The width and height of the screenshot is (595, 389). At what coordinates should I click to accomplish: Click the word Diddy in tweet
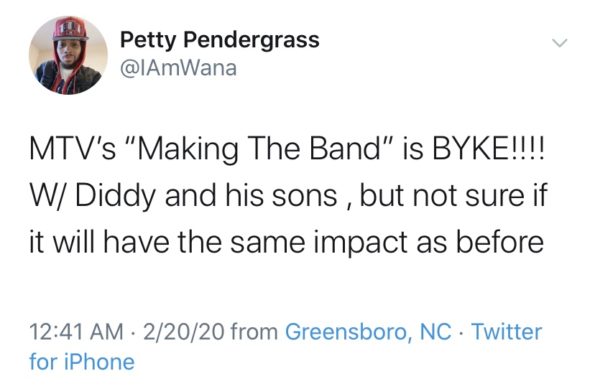(x=116, y=196)
